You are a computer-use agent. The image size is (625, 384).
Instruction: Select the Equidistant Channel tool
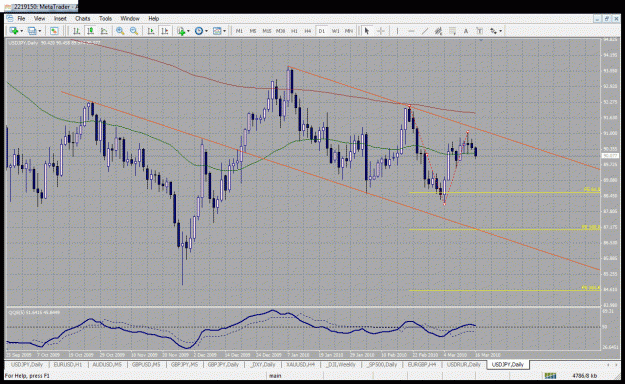[x=438, y=31]
